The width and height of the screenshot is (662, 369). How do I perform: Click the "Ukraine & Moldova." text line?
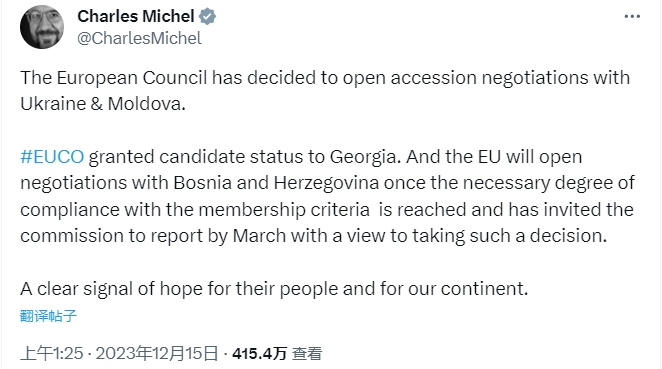click(103, 104)
